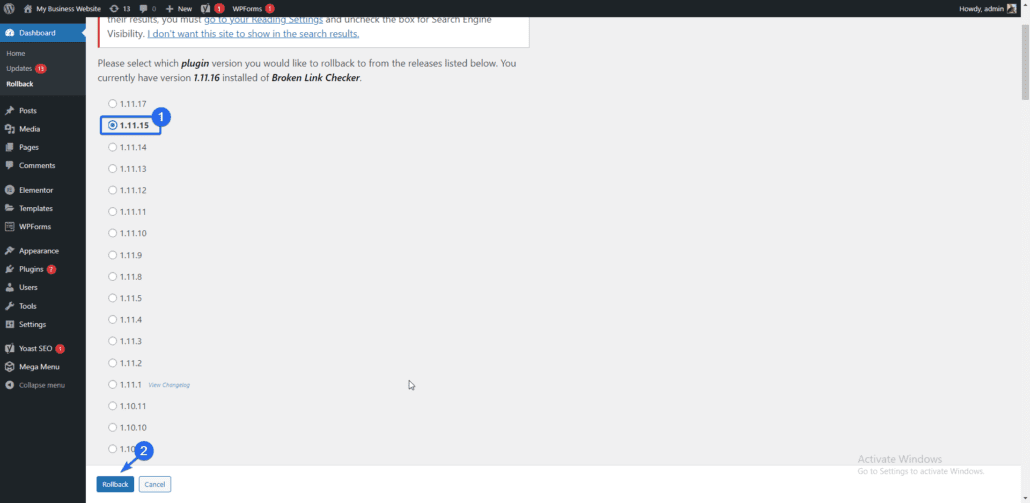Open My Business Website home icon
The image size is (1030, 503).
click(x=28, y=9)
